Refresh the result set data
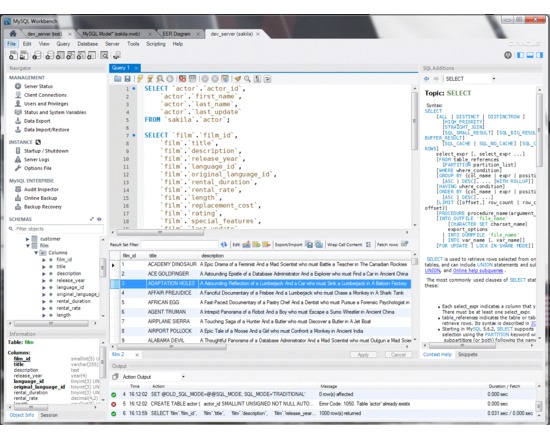This screenshot has height=440, width=550. pyautogui.click(x=224, y=245)
